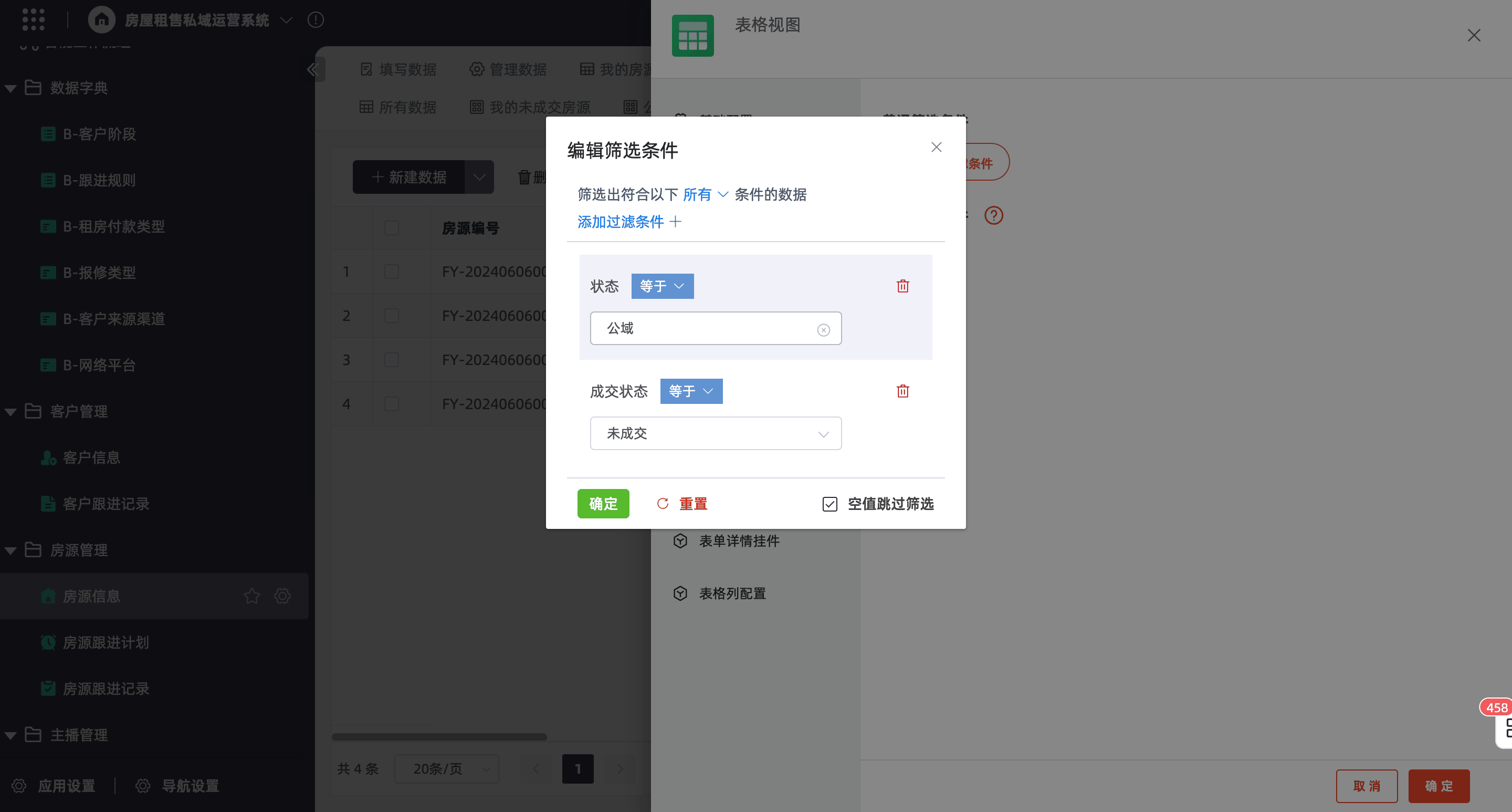Click the green 确定 button in dialog
Image resolution: width=1512 pixels, height=812 pixels.
pyautogui.click(x=602, y=504)
